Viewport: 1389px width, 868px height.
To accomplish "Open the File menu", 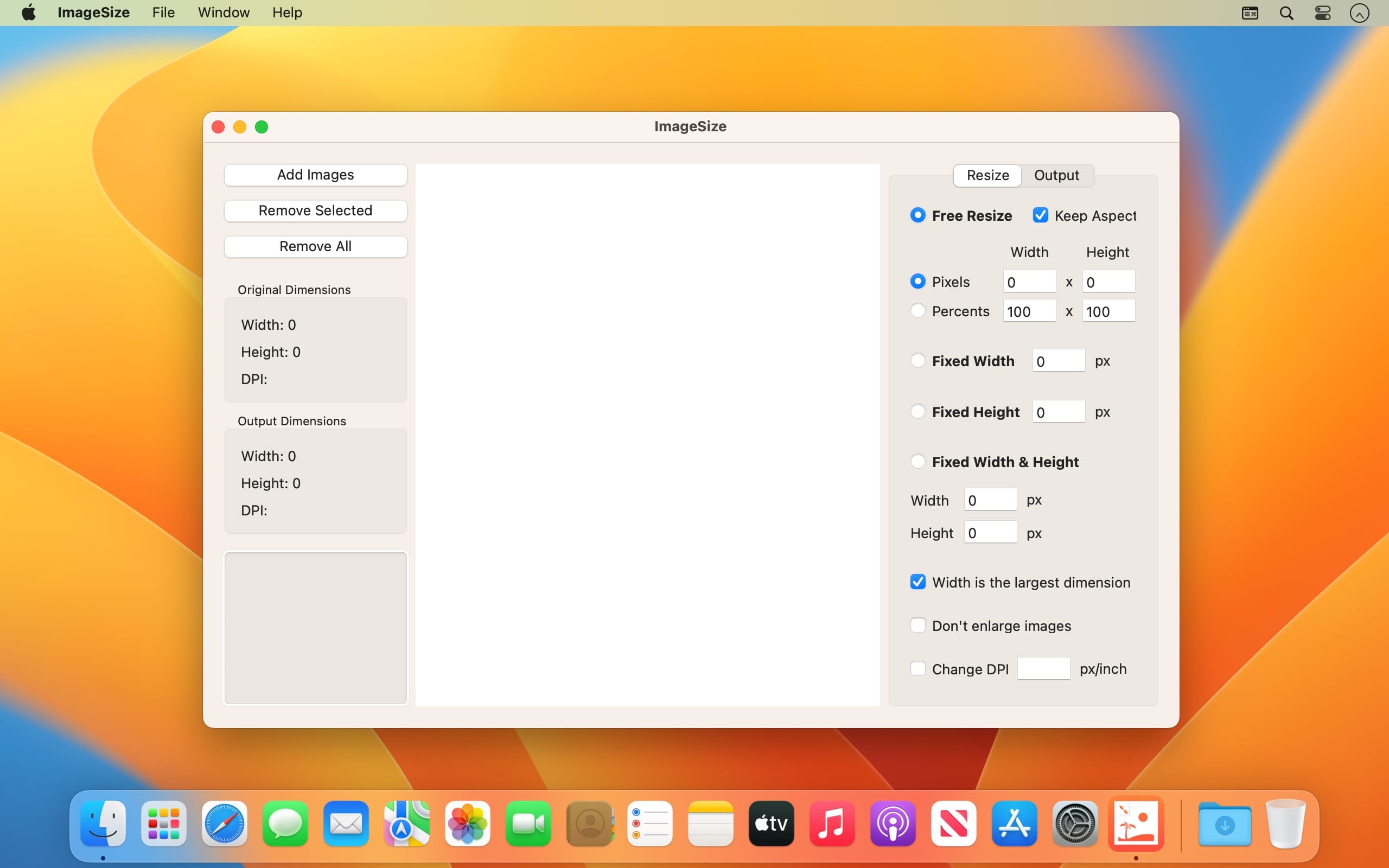I will [163, 12].
